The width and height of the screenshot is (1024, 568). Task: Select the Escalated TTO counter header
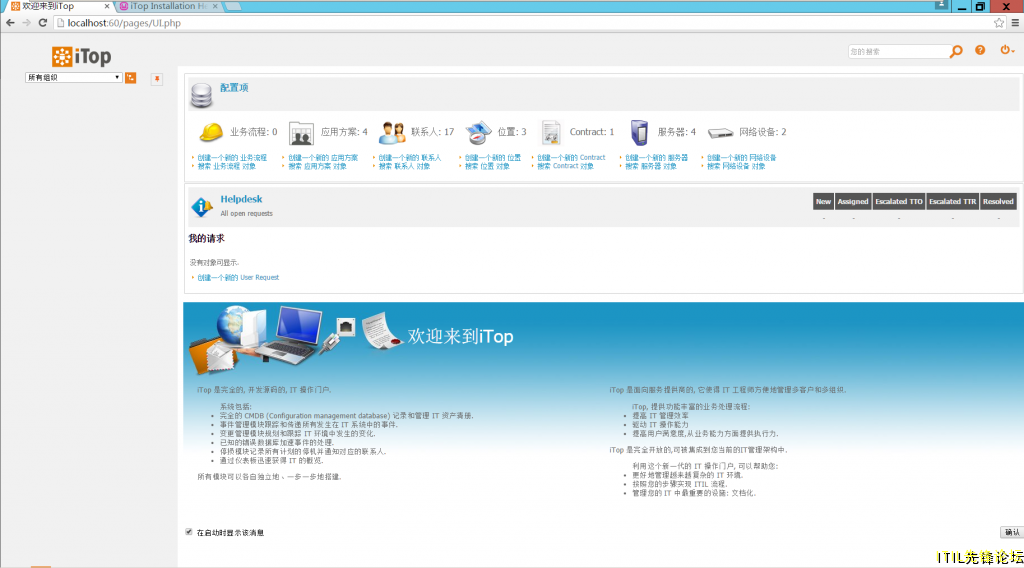point(899,201)
